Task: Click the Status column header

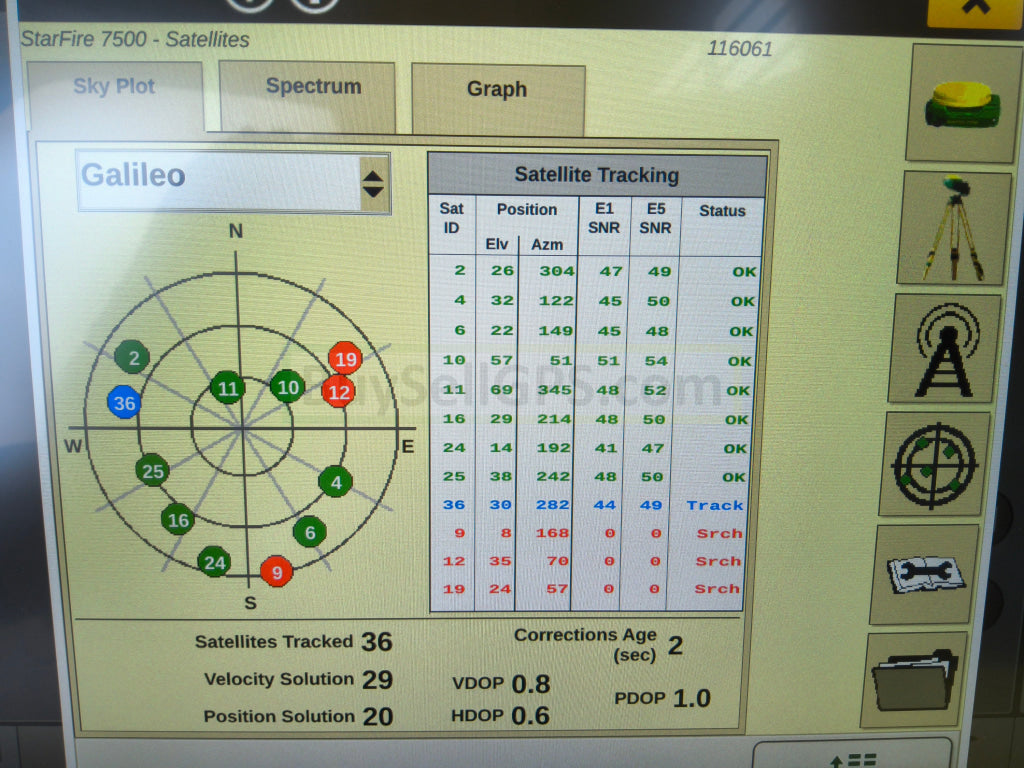Action: point(722,211)
